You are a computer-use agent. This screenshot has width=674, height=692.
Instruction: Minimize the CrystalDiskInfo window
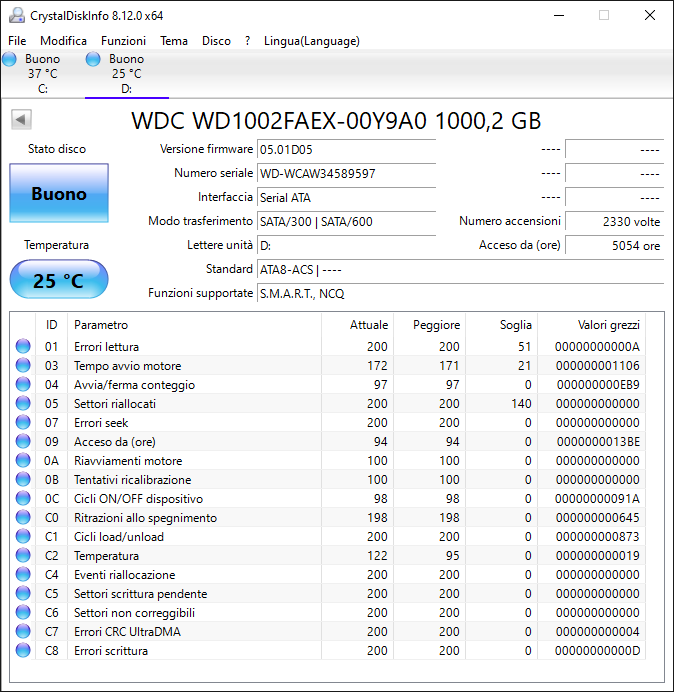tap(559, 15)
